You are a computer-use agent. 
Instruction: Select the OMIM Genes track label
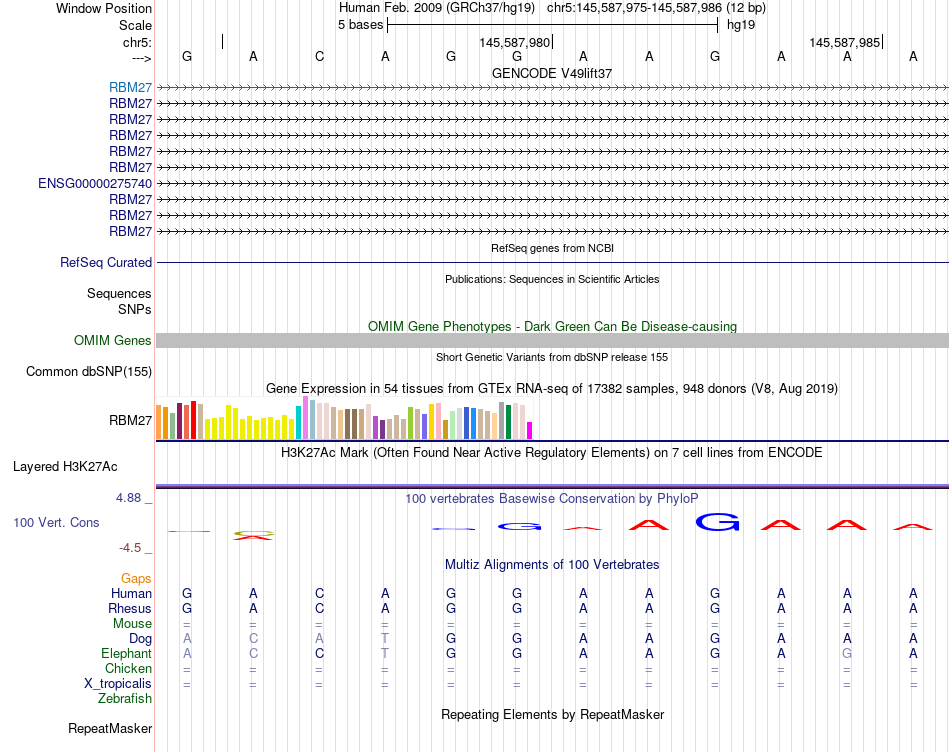(x=113, y=341)
